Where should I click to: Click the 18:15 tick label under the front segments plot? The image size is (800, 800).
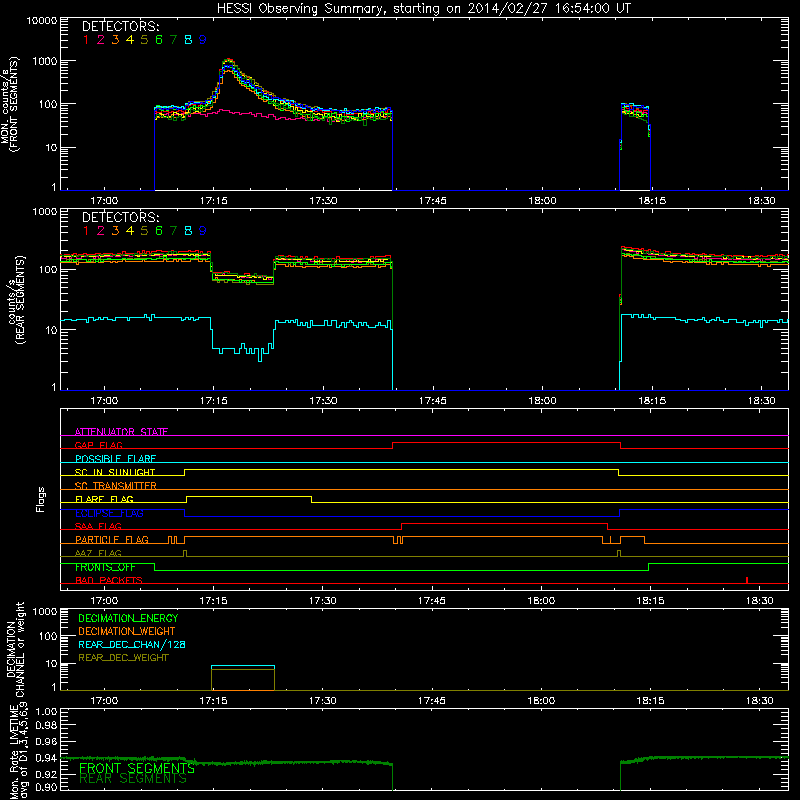[652, 201]
